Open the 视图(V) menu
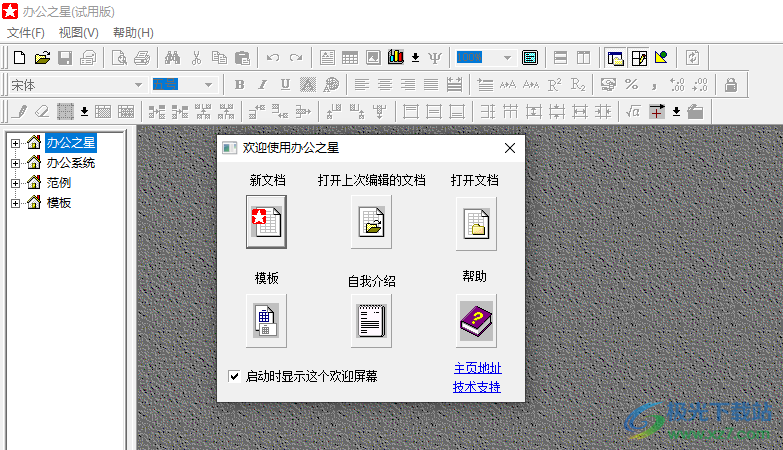This screenshot has width=783, height=450. click(78, 33)
